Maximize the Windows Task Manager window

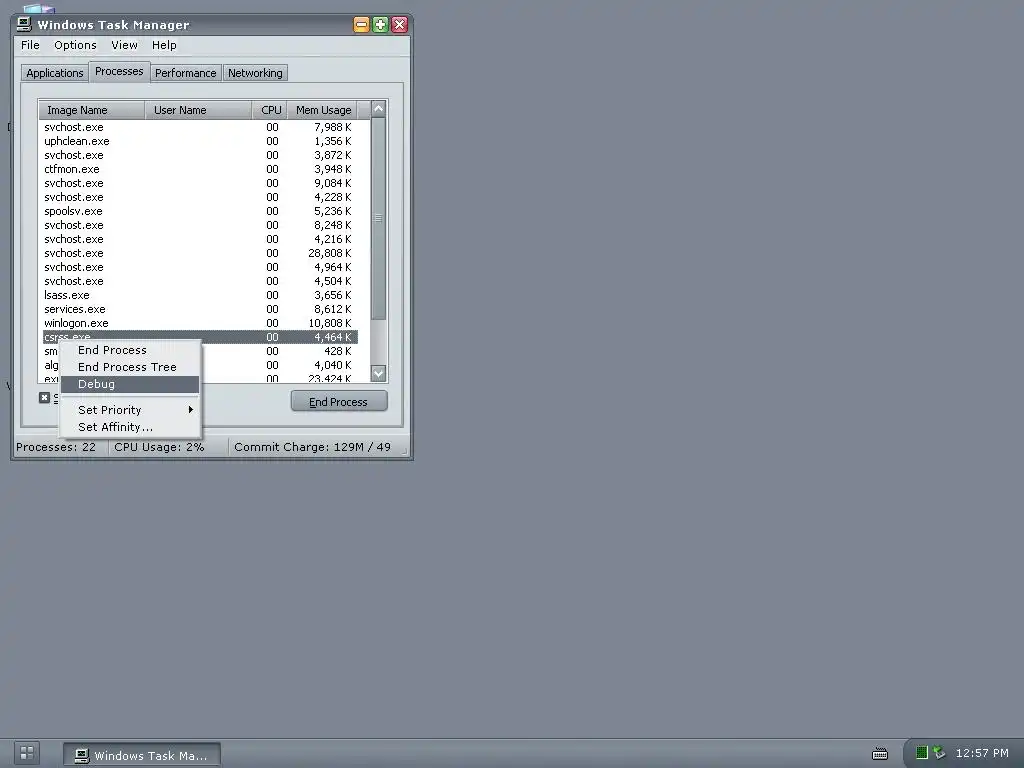pos(380,25)
